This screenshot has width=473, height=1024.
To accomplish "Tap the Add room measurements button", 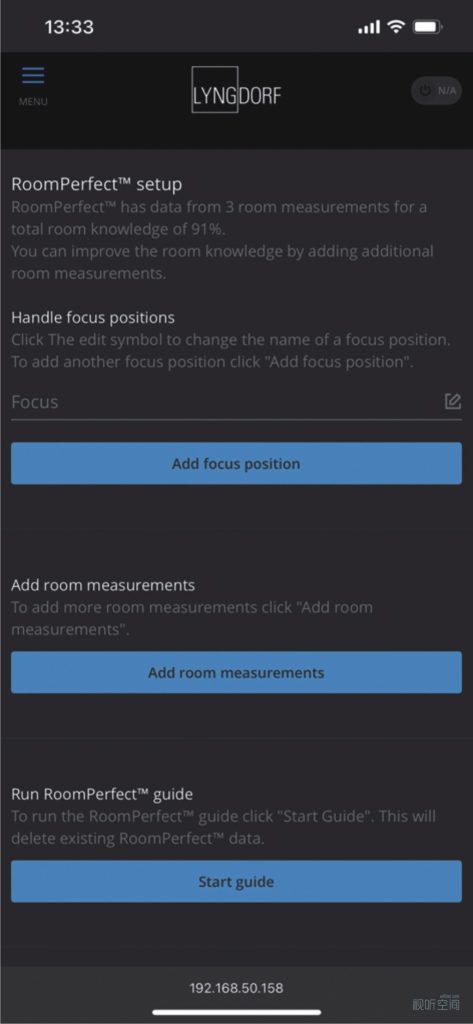I will (236, 673).
